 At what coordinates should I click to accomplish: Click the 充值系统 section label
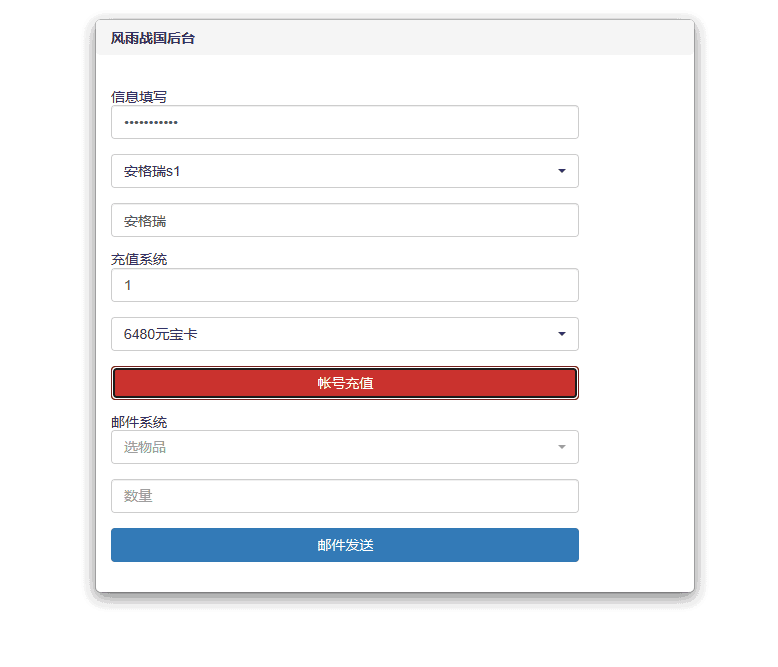[x=139, y=260]
